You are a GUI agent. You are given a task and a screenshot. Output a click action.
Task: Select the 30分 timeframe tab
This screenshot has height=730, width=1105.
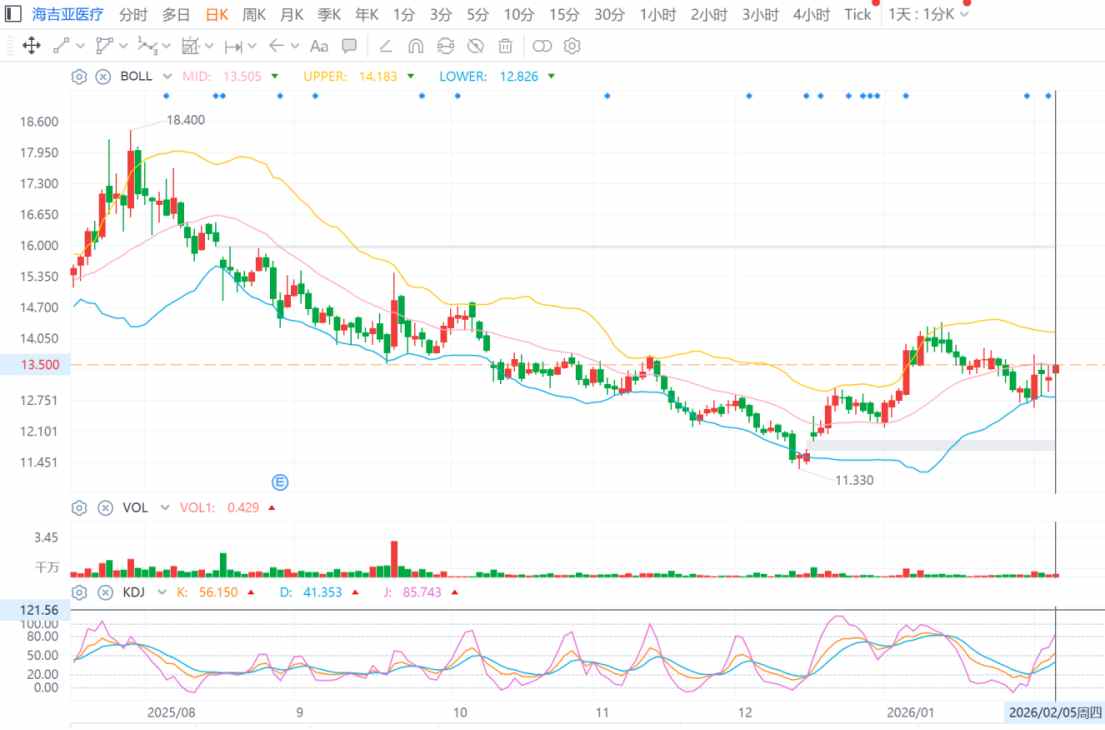[609, 14]
